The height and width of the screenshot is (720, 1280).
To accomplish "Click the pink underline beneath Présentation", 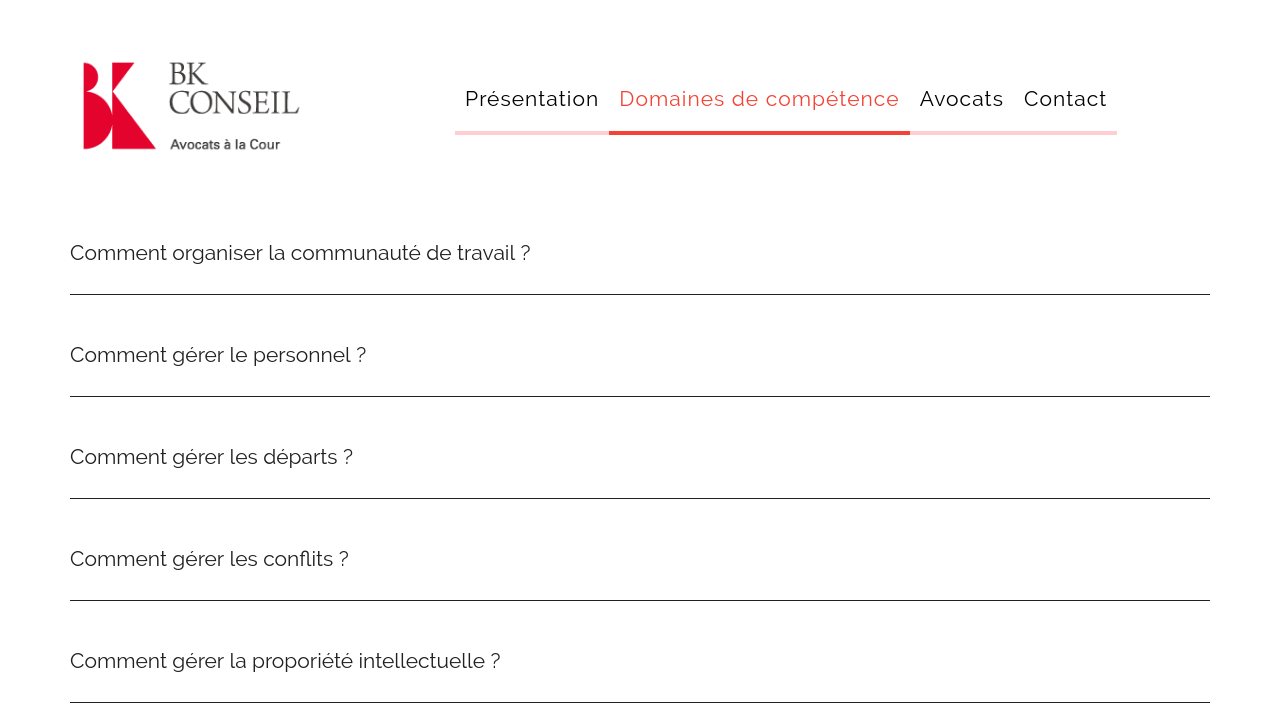I will pos(532,133).
